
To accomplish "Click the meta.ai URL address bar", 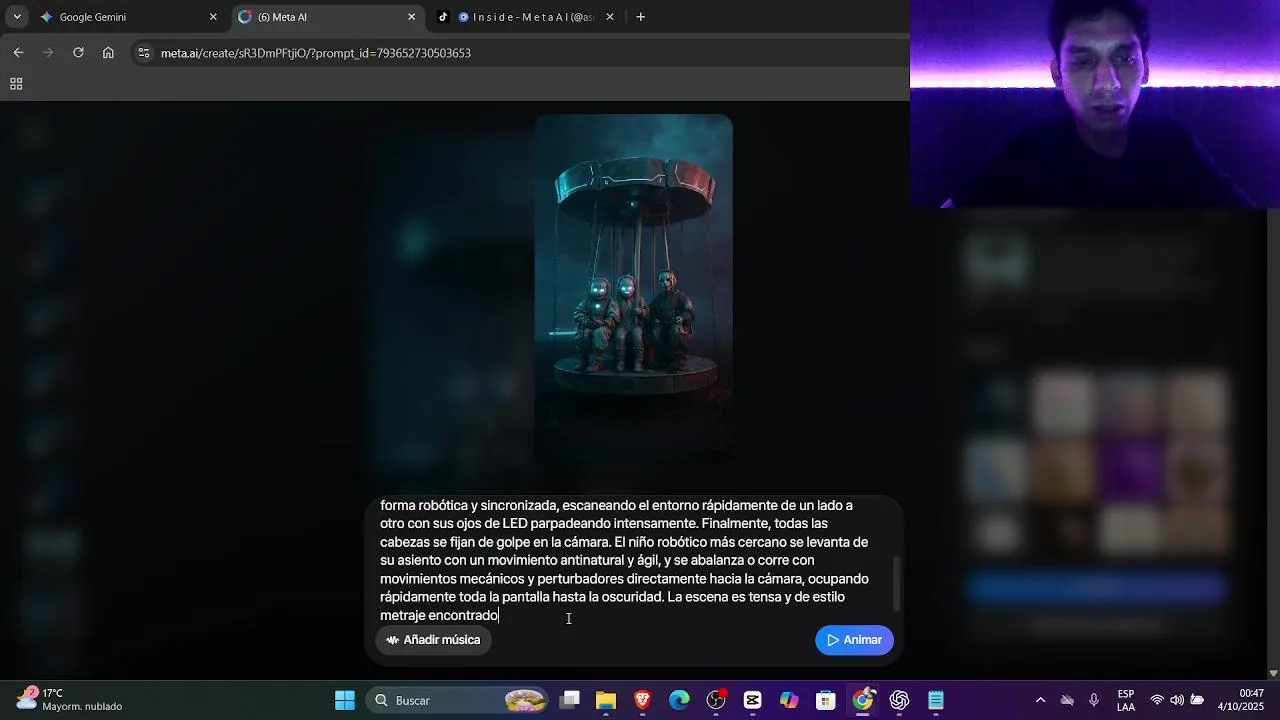I will 520,53.
